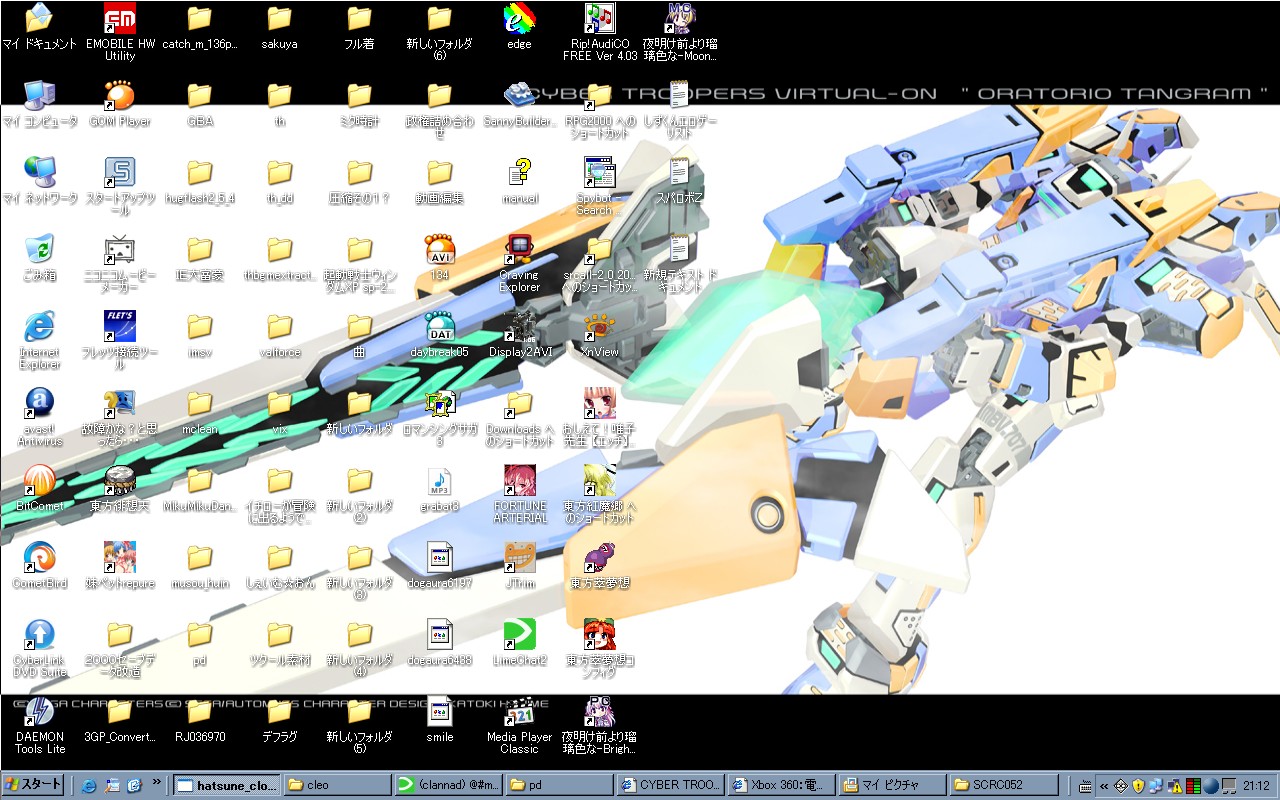Switch to CYBER TROO browser taskbar button
The width and height of the screenshot is (1280, 800).
click(670, 785)
